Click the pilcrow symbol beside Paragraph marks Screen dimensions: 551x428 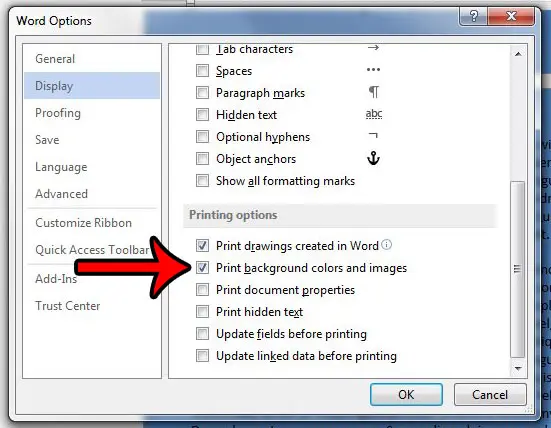point(374,92)
